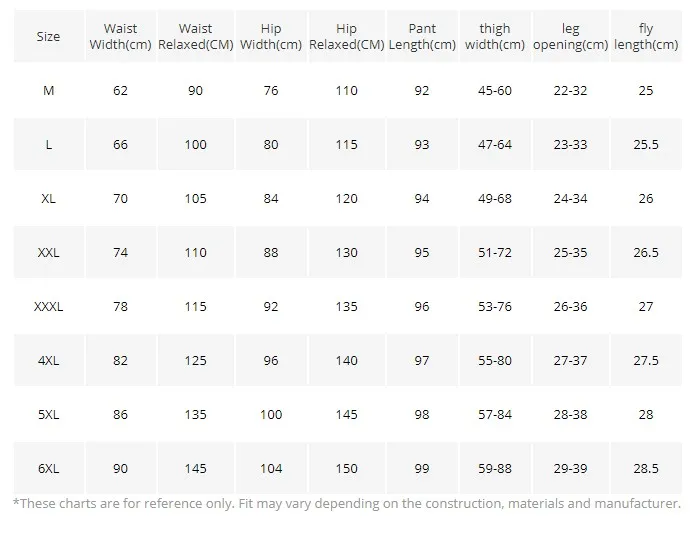Image resolution: width=692 pixels, height=547 pixels.
Task: Click the Size column header
Action: pyautogui.click(x=48, y=37)
